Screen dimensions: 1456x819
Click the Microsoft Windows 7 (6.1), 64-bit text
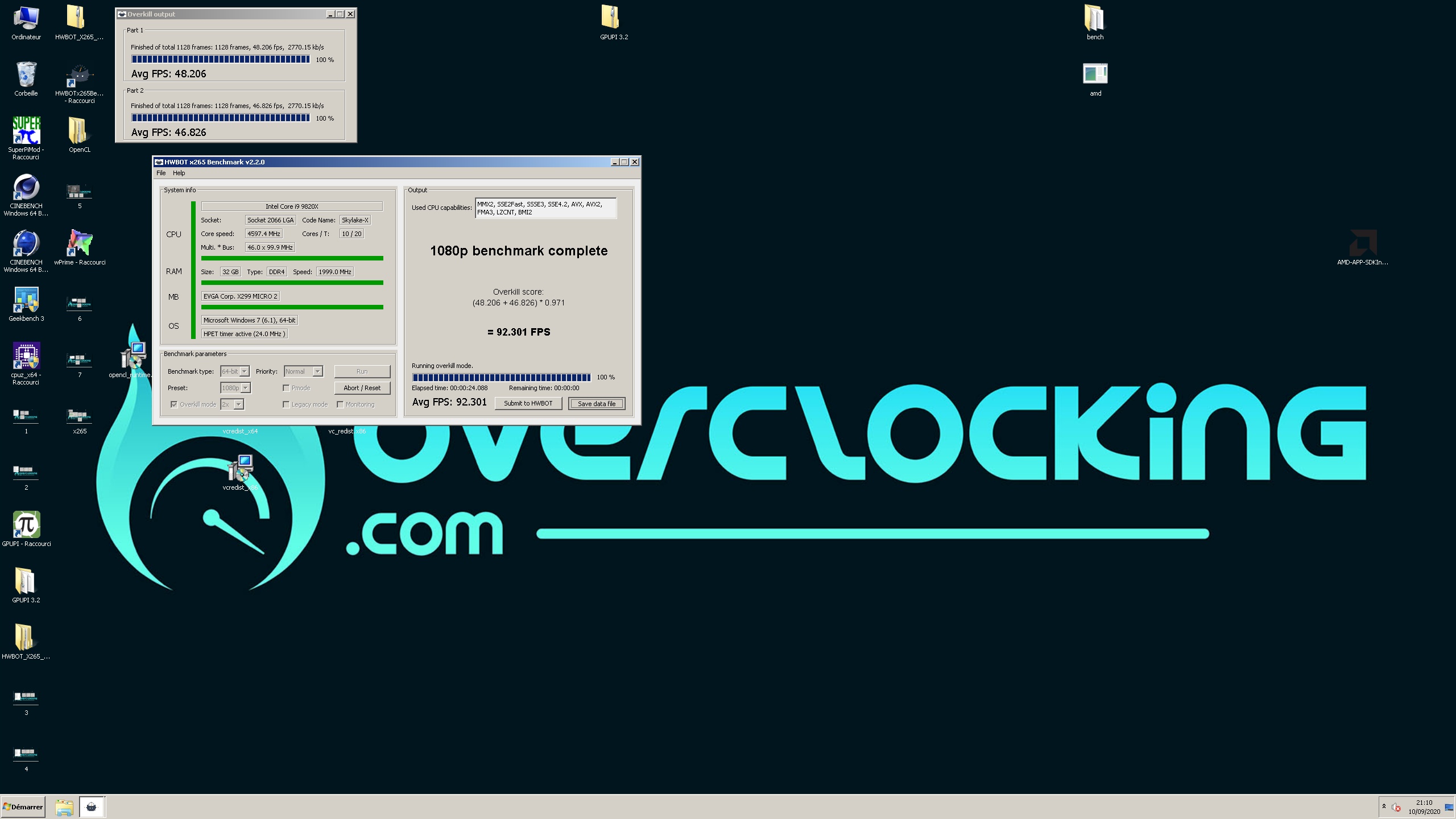[x=249, y=320]
